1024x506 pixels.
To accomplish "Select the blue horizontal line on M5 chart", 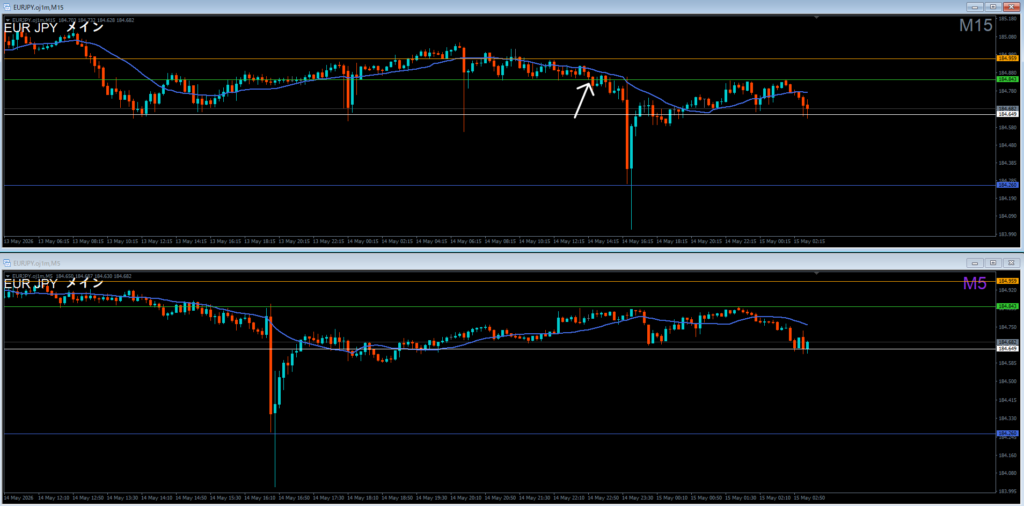I will [x=500, y=434].
